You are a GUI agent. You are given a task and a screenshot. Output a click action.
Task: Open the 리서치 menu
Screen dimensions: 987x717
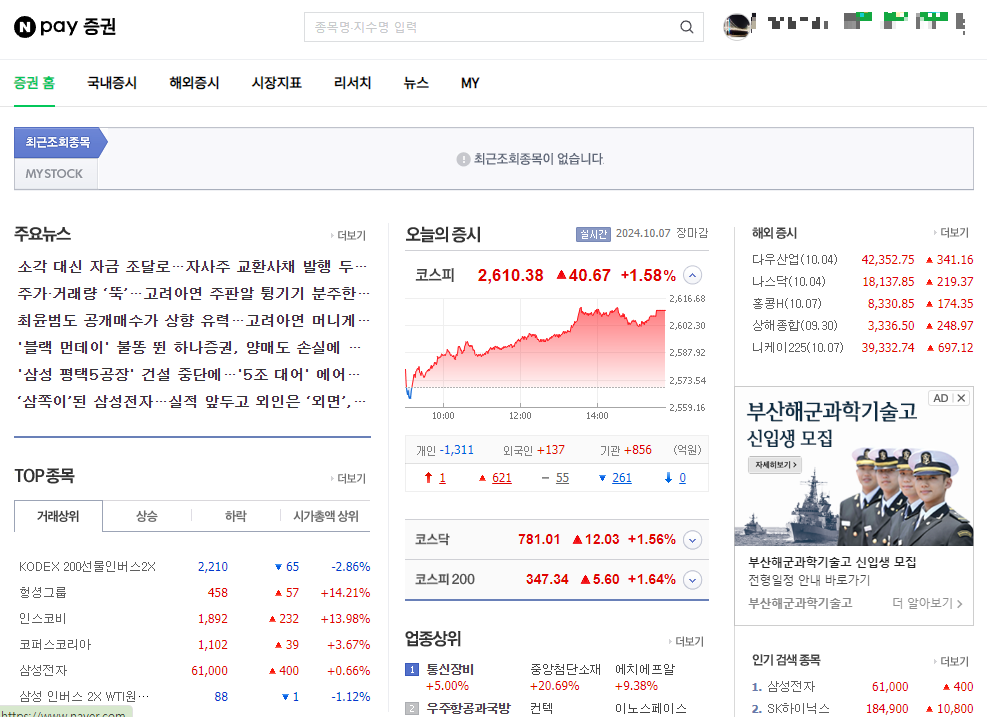coord(352,83)
